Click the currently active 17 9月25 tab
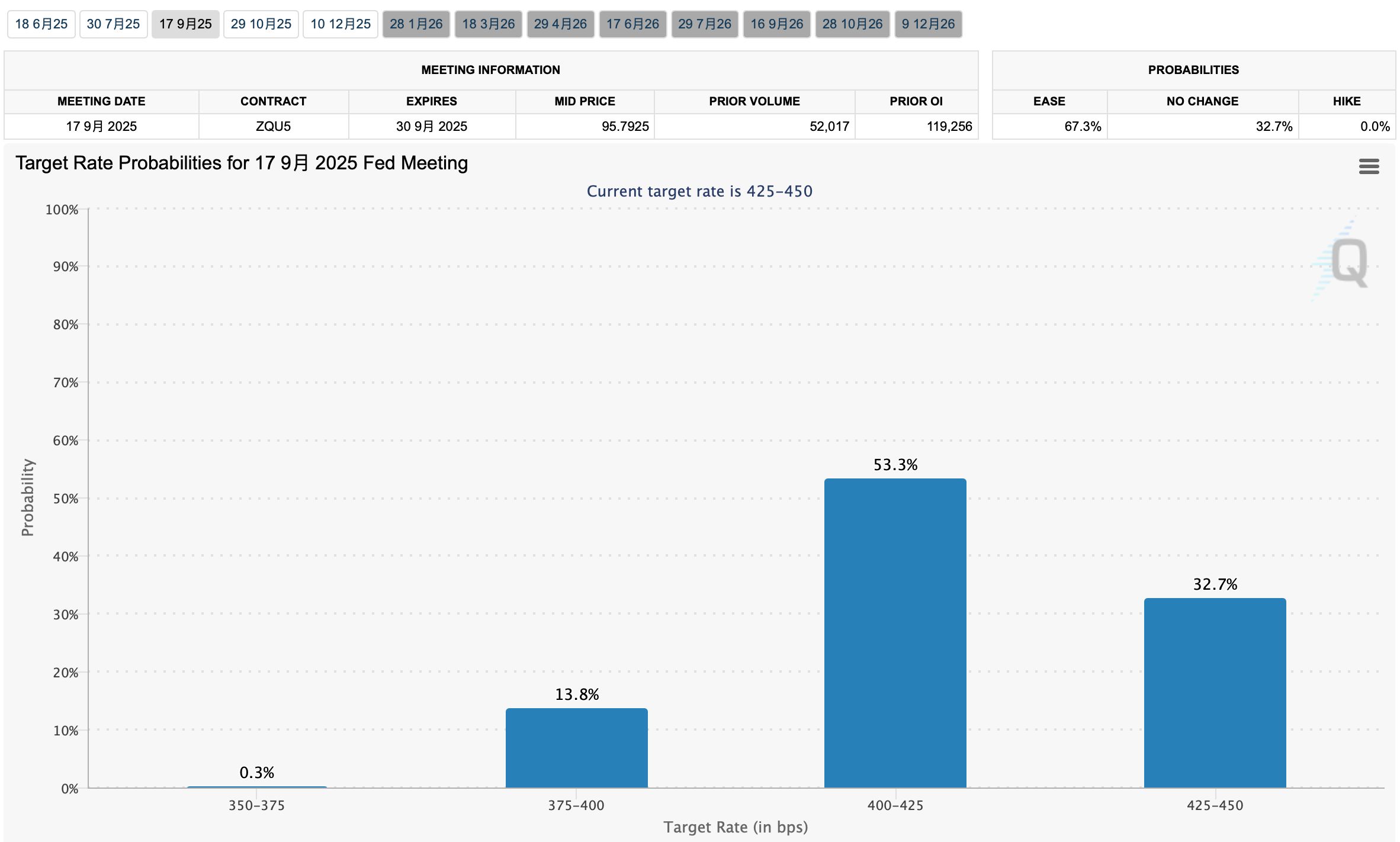Screen dimensions: 1400x842 click(x=185, y=24)
